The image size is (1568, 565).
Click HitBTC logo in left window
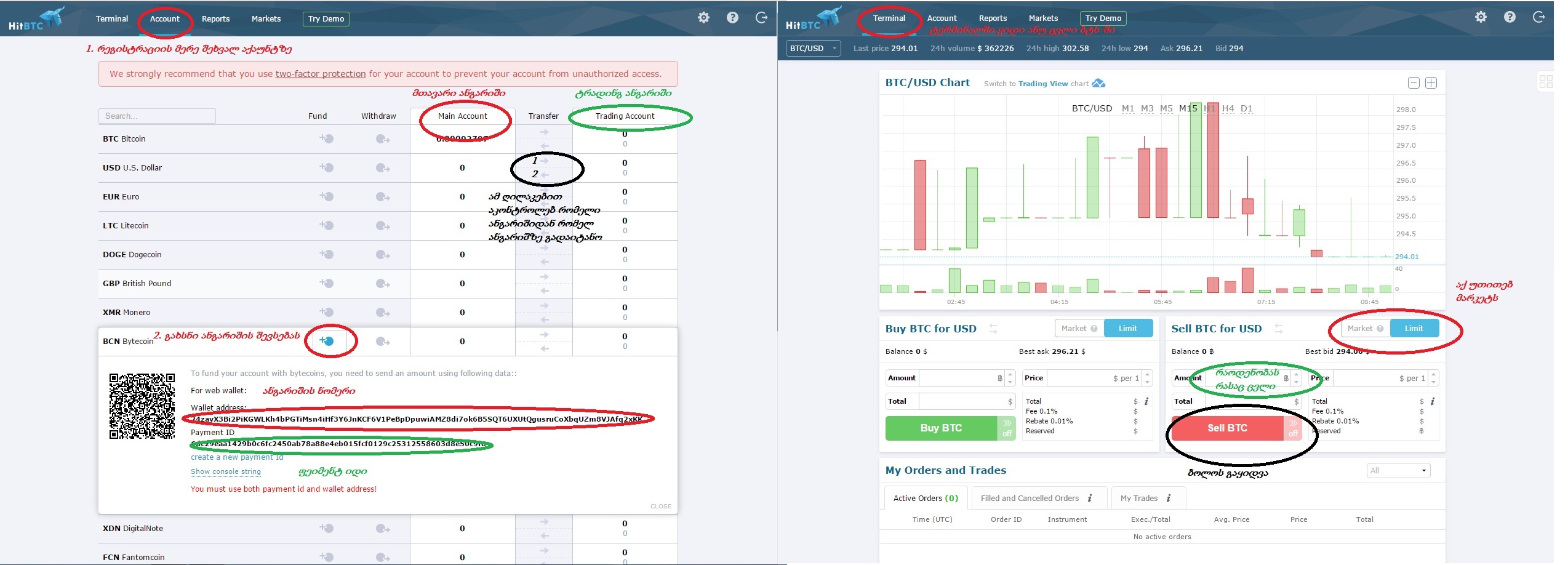(36, 18)
